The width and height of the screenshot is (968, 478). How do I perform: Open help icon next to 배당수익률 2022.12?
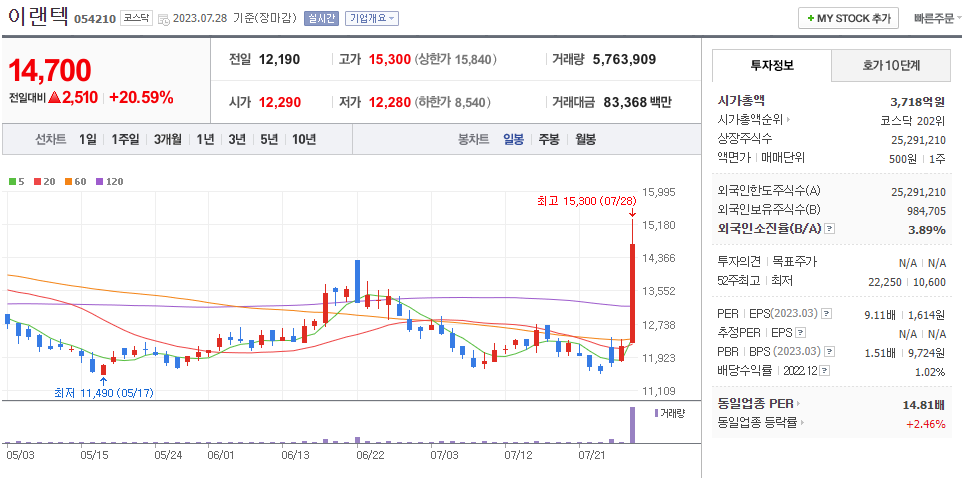[x=825, y=371]
